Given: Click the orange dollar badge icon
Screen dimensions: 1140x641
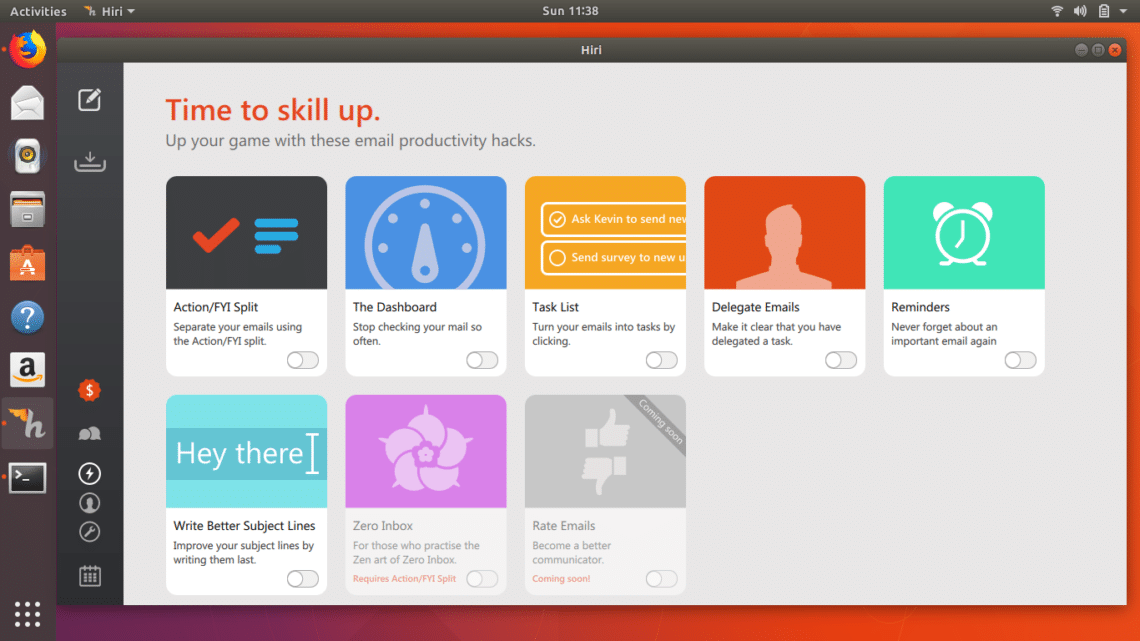Looking at the screenshot, I should 90,390.
